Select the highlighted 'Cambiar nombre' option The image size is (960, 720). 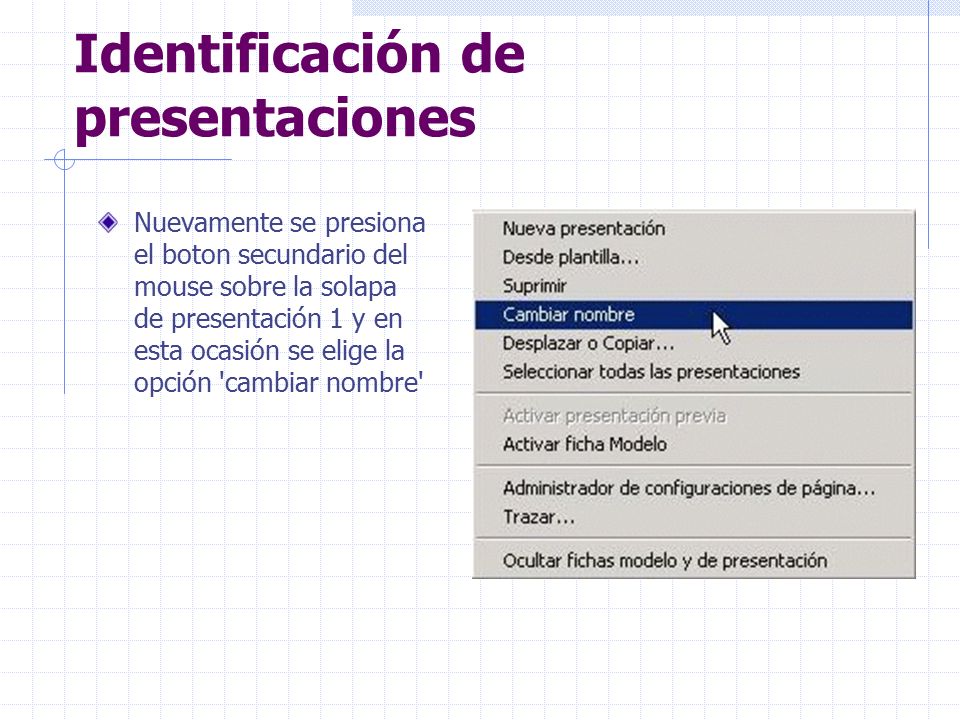pyautogui.click(x=694, y=315)
